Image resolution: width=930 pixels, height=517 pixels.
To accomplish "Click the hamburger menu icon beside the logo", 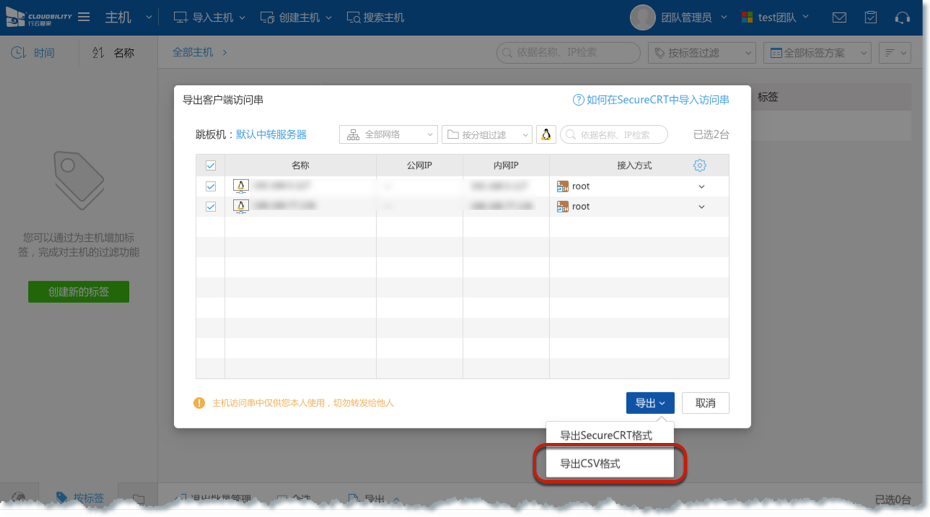I will pos(84,17).
